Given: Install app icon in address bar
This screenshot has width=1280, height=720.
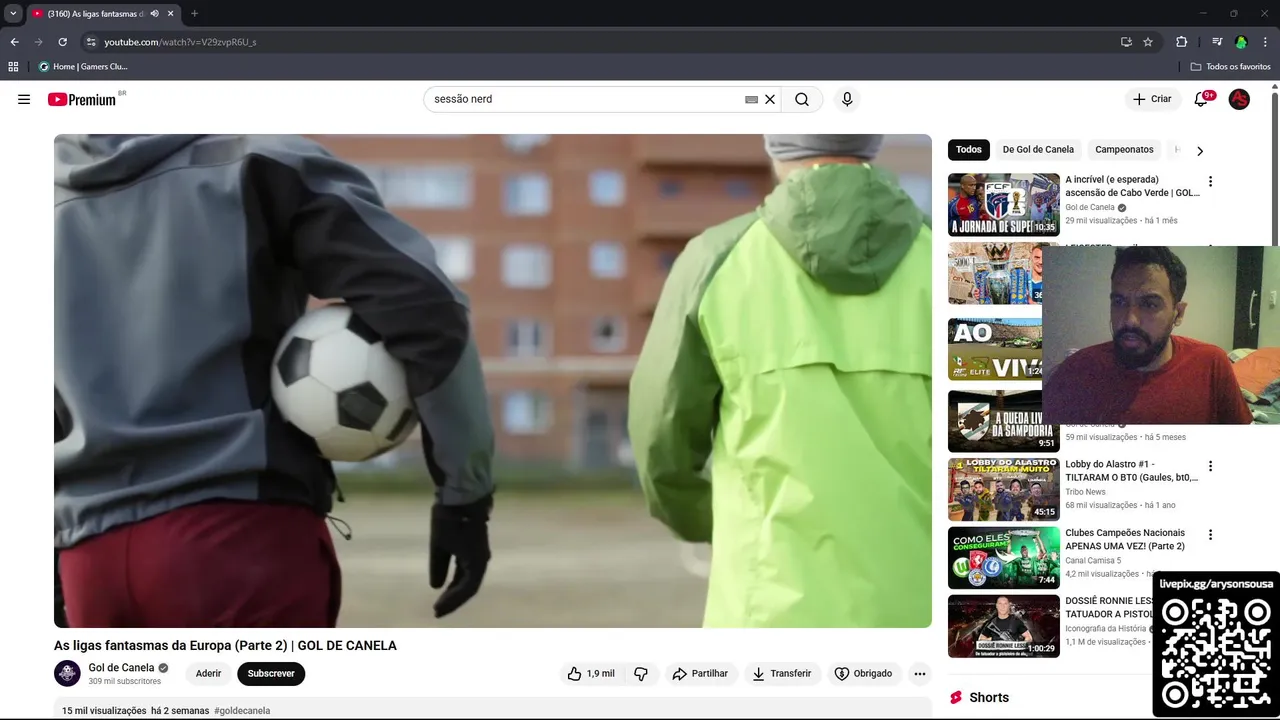Looking at the screenshot, I should pos(1126,42).
